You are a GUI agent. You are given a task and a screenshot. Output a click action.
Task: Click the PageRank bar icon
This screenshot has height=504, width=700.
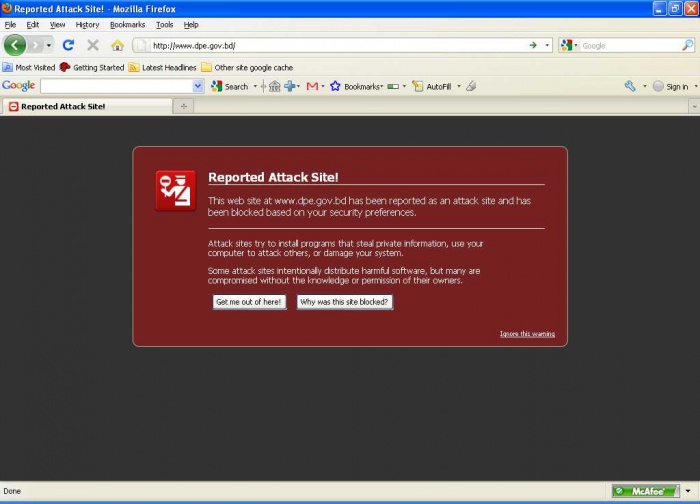click(x=393, y=87)
